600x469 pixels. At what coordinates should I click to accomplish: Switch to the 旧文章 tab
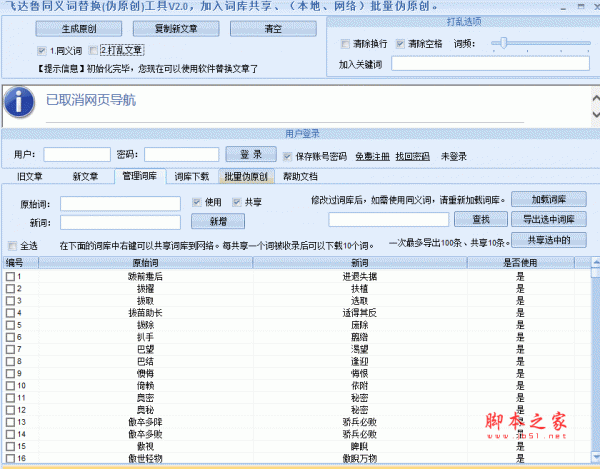click(x=30, y=177)
